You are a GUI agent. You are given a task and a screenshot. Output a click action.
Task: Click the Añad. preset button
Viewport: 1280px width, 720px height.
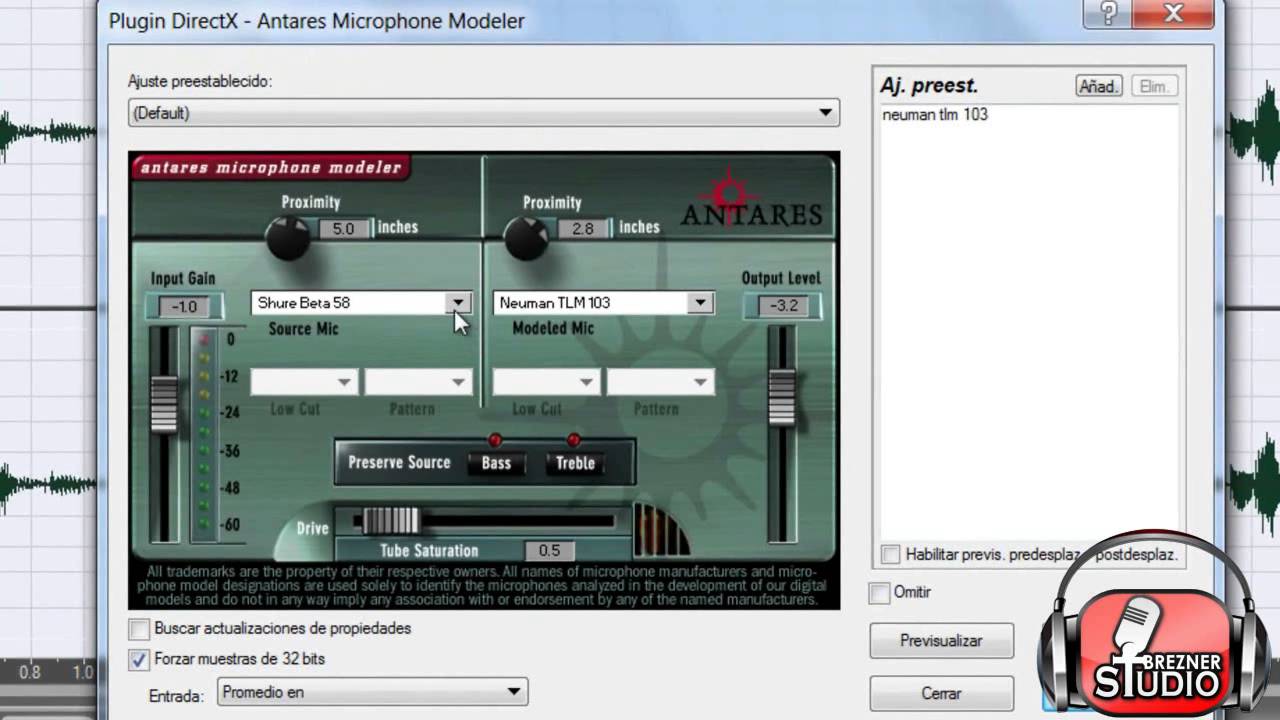pyautogui.click(x=1099, y=86)
